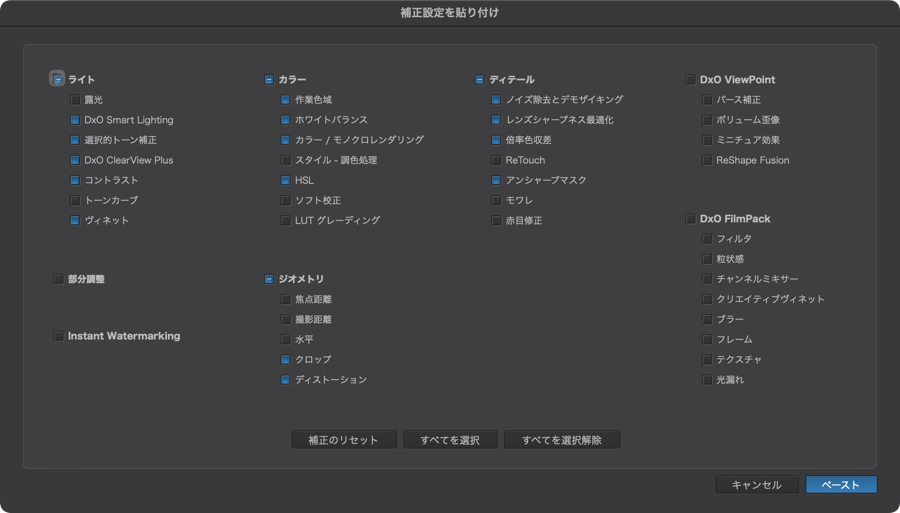Enable チャンネルミキサー checkbox

(x=707, y=279)
